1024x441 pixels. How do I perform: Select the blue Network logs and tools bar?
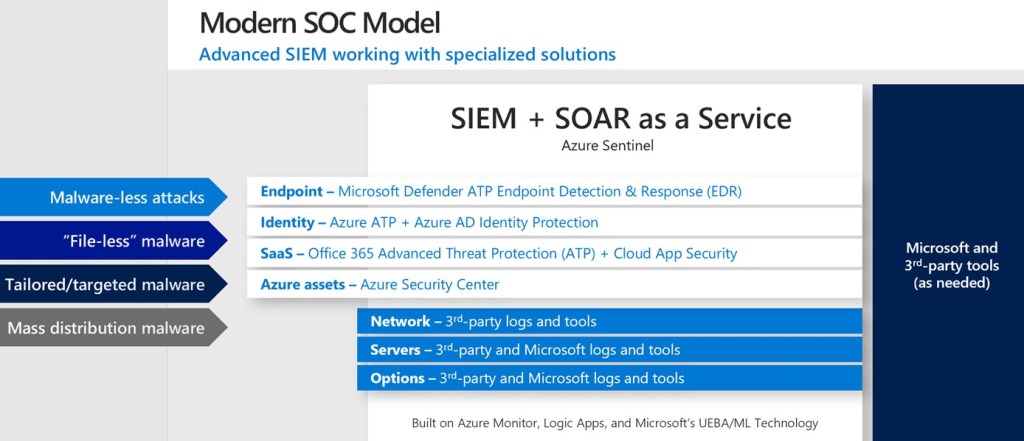609,322
